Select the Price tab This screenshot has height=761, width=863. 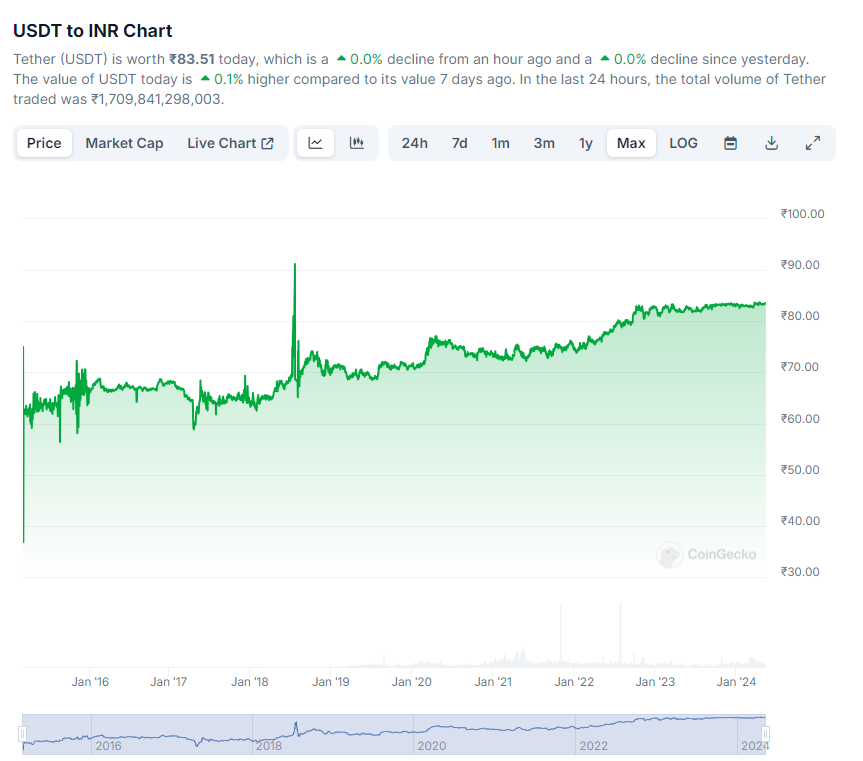[44, 143]
